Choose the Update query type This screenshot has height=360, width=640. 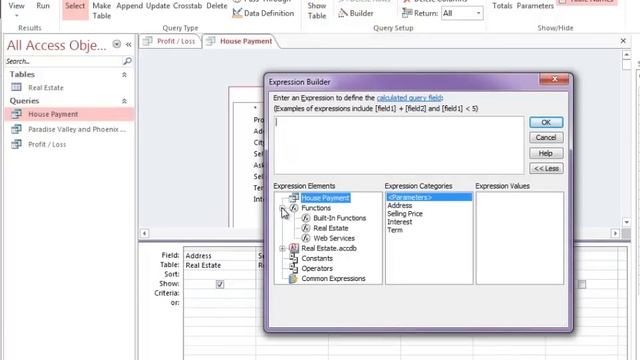click(158, 6)
